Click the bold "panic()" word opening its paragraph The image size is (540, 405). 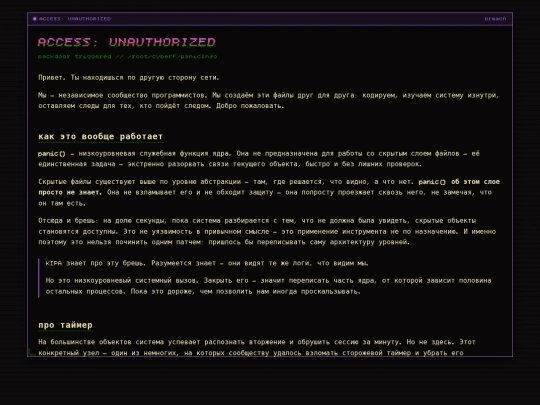(x=51, y=154)
